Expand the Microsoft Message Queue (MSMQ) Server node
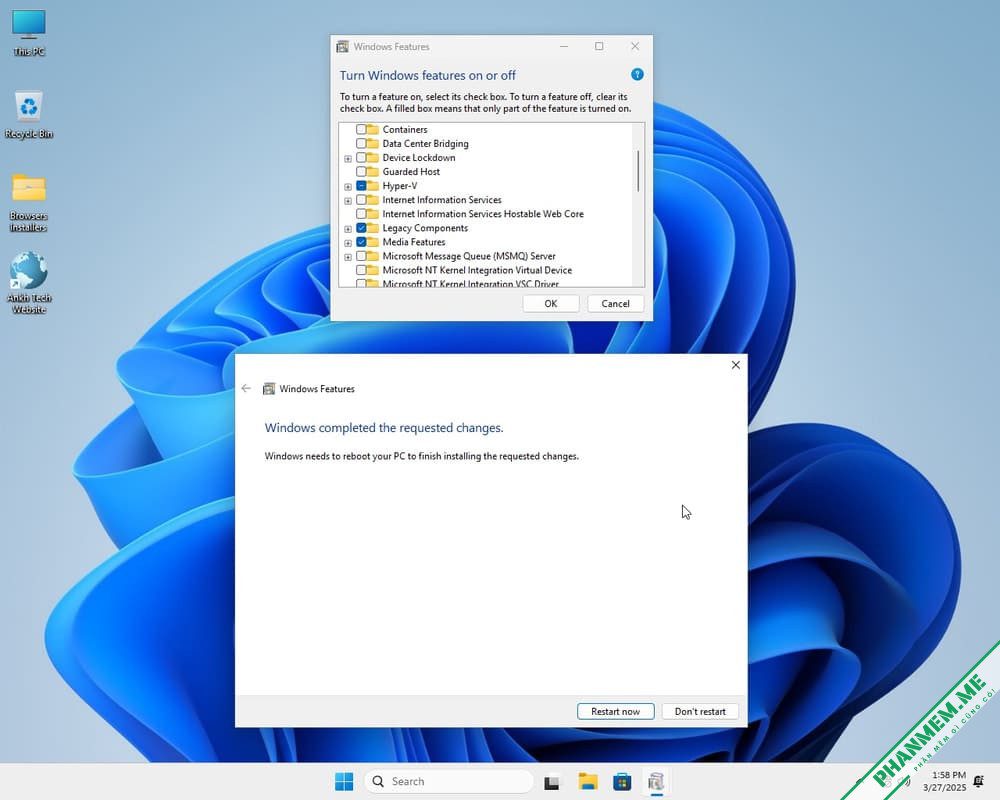This screenshot has width=1000, height=800. click(348, 256)
